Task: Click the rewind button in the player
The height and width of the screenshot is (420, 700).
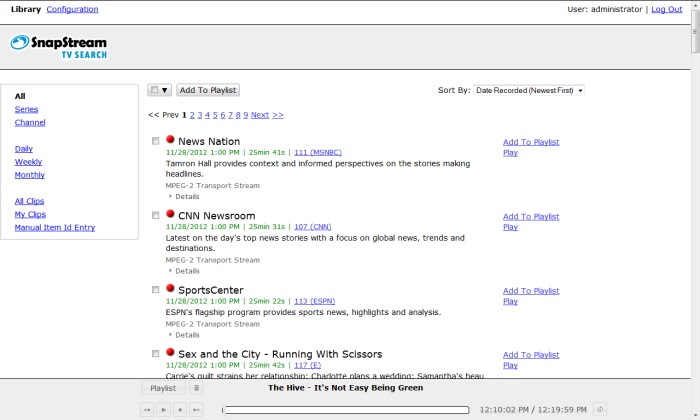Action: [x=147, y=409]
